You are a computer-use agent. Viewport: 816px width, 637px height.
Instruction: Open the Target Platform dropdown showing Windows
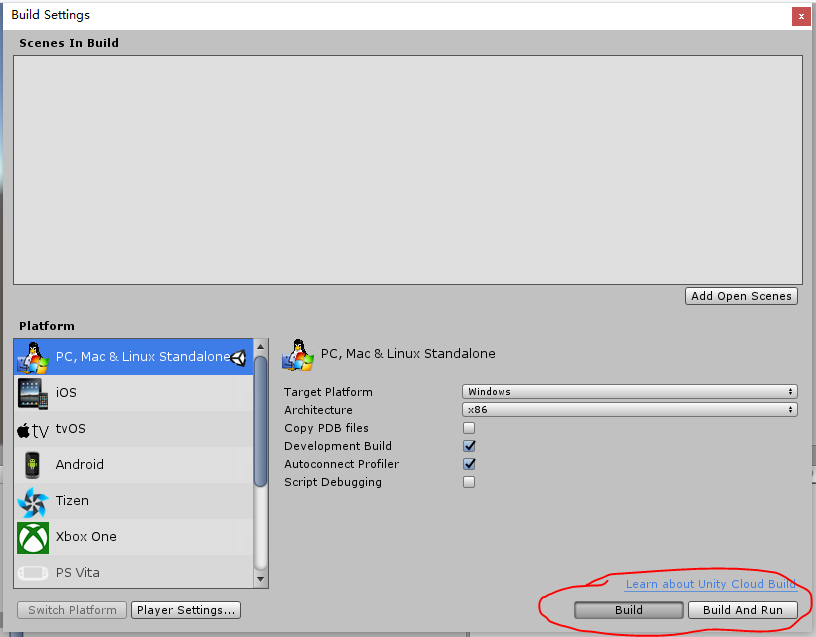click(x=630, y=391)
